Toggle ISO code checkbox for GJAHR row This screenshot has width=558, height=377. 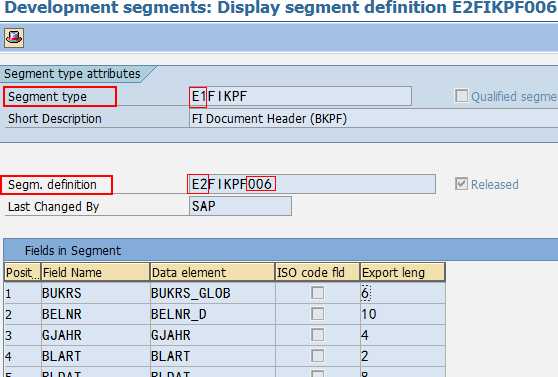pos(317,335)
